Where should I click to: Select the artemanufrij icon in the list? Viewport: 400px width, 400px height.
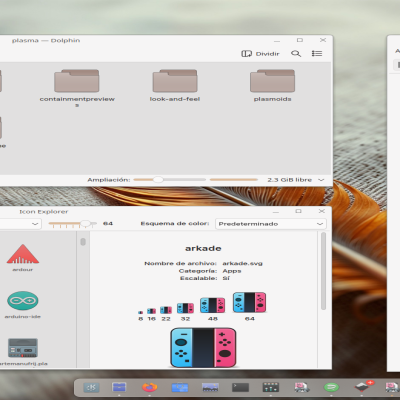(23, 352)
